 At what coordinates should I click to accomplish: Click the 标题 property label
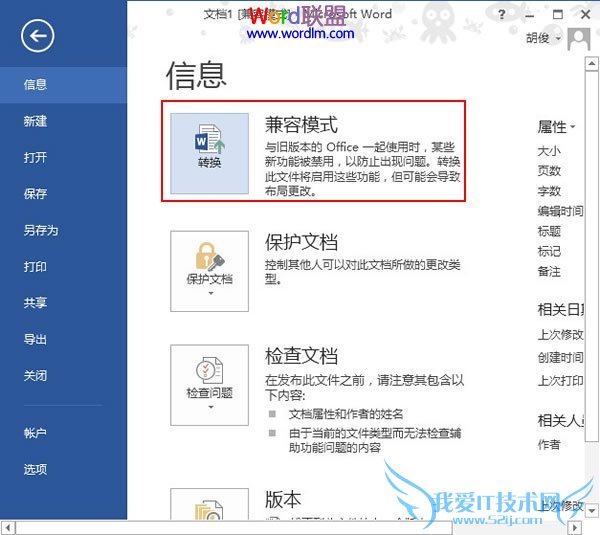tap(549, 231)
